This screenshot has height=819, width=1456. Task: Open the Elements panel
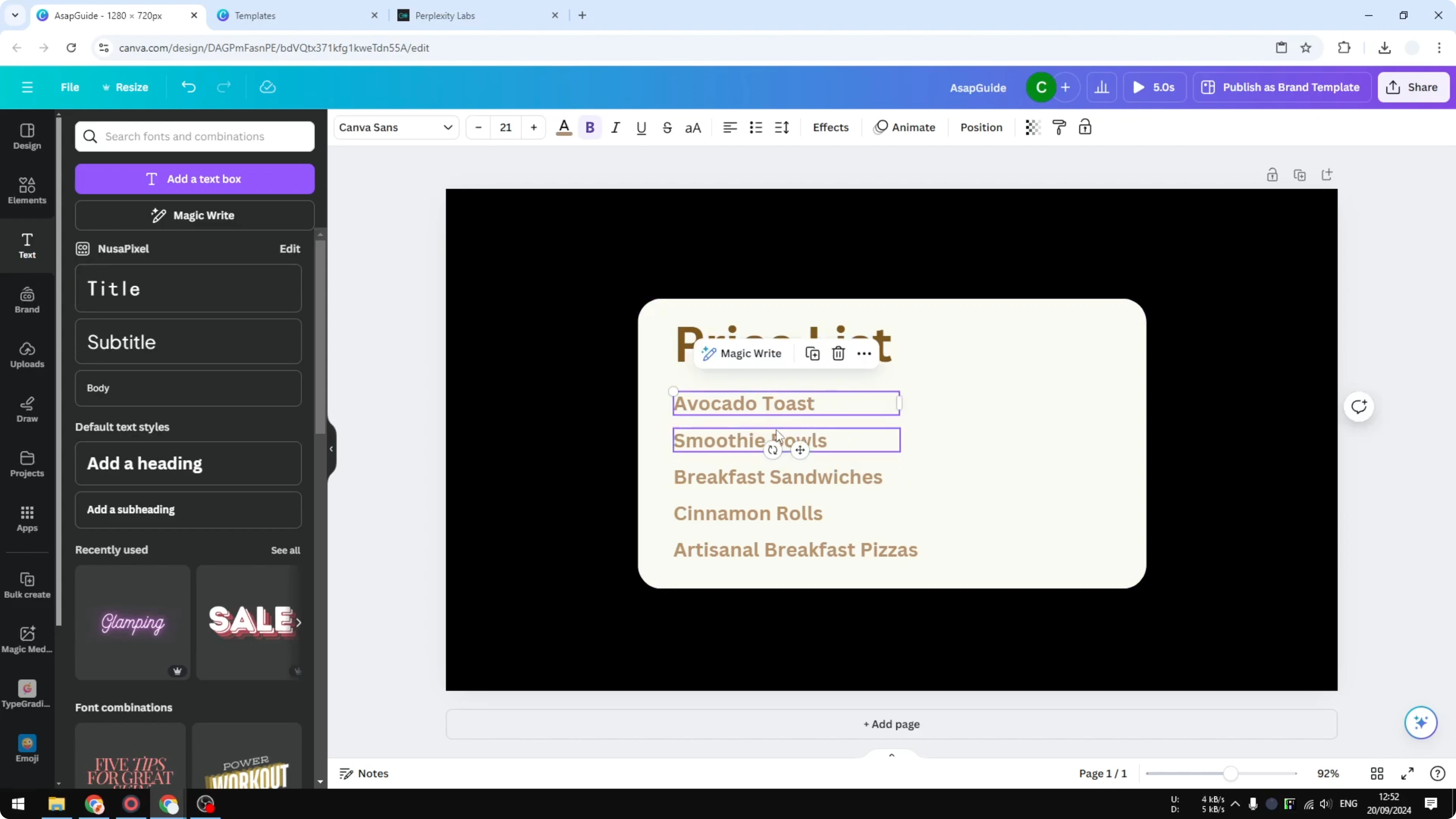click(27, 191)
